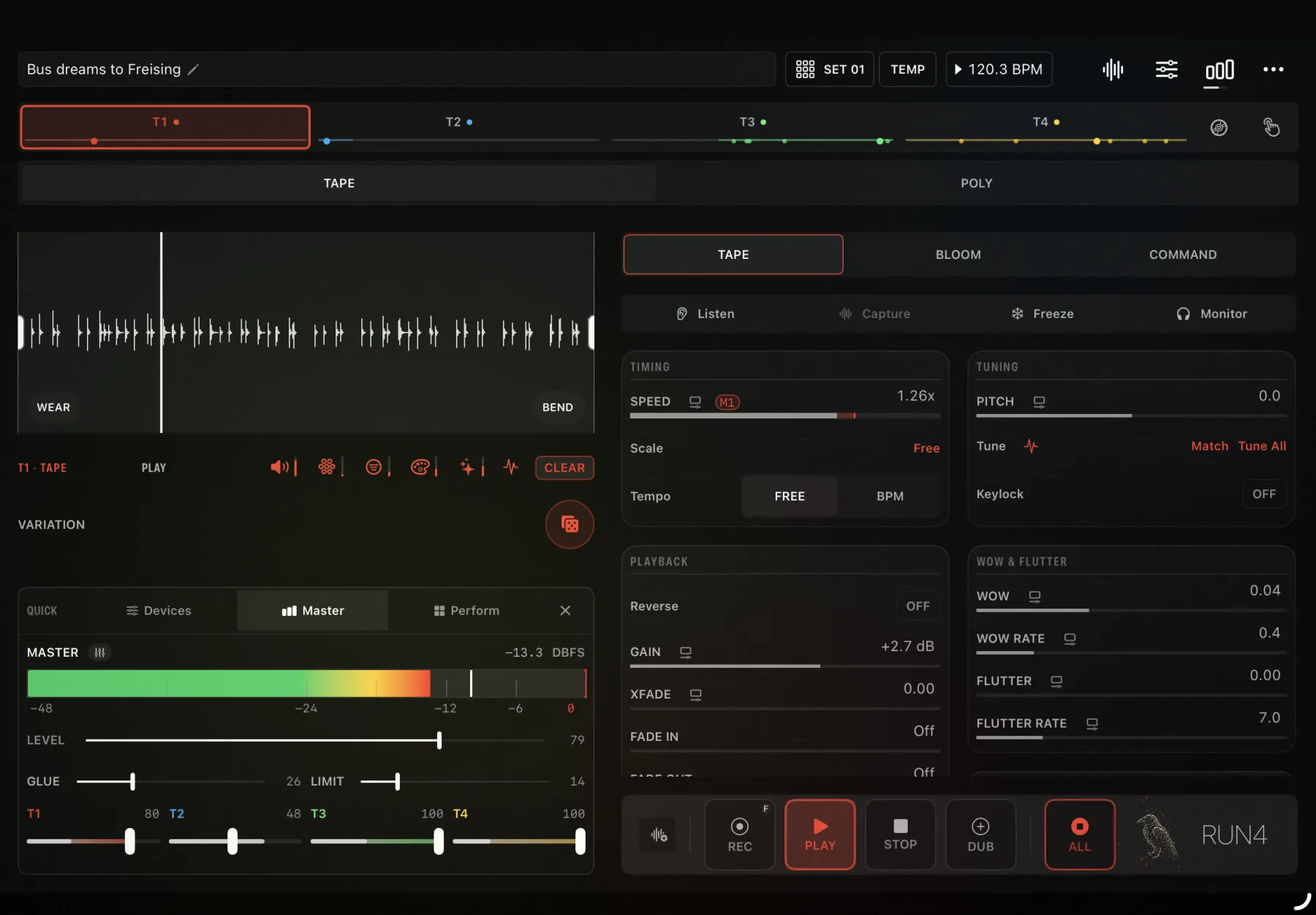Open the Perform quick tab
Screen dimensions: 1316x915
click(466, 611)
